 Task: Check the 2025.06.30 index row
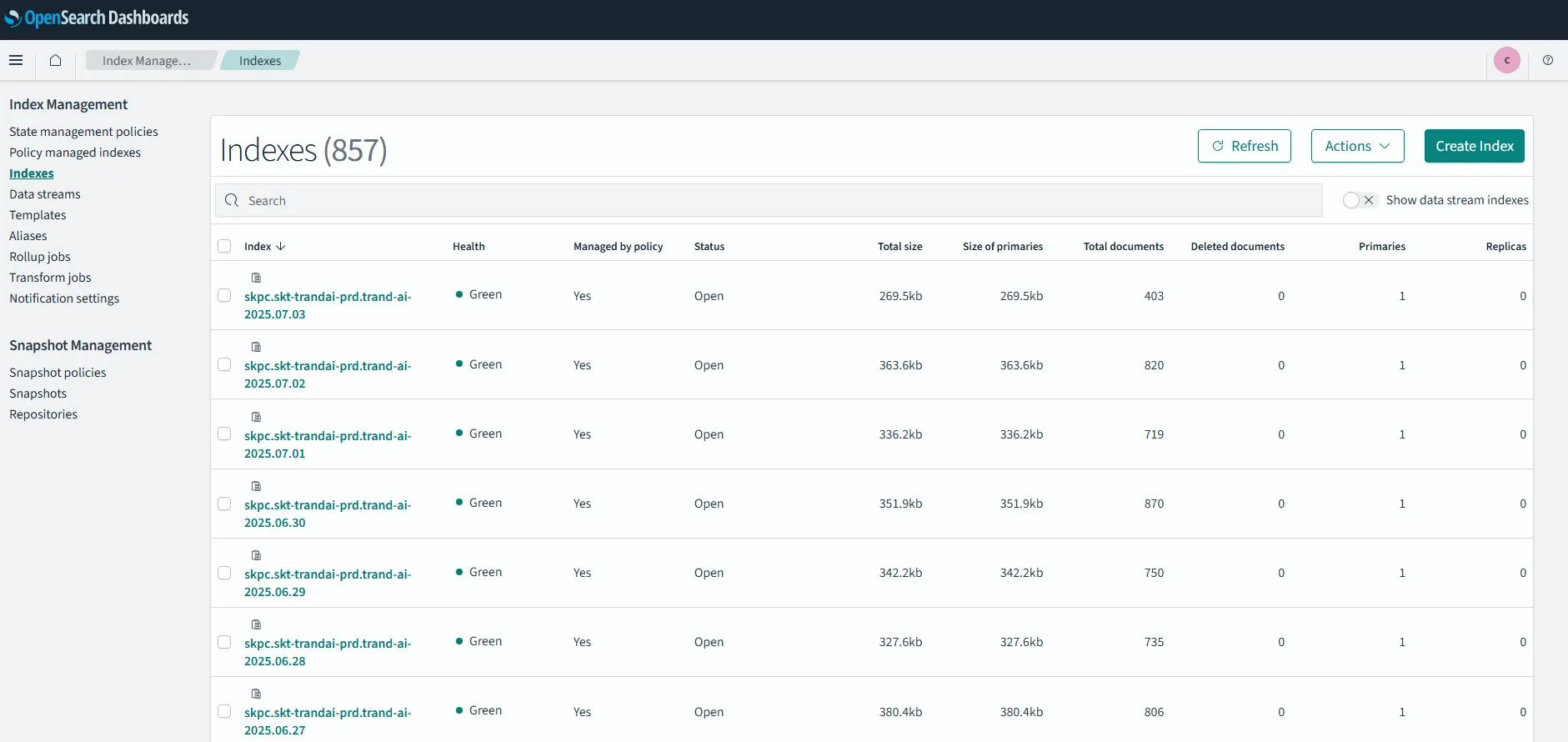click(224, 504)
